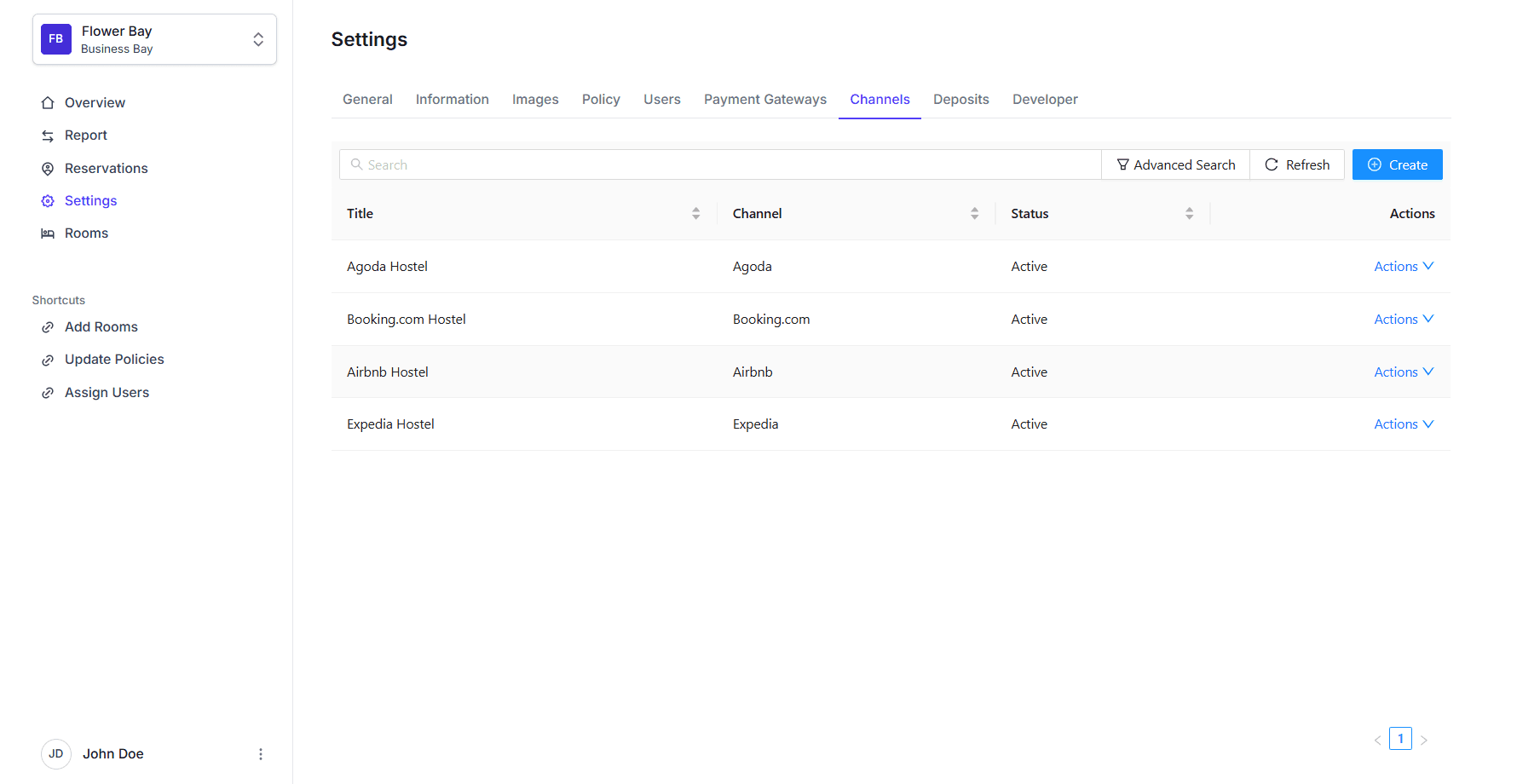Open the Update Policies shortcut
Viewport: 1540px width, 784px height.
[114, 360]
